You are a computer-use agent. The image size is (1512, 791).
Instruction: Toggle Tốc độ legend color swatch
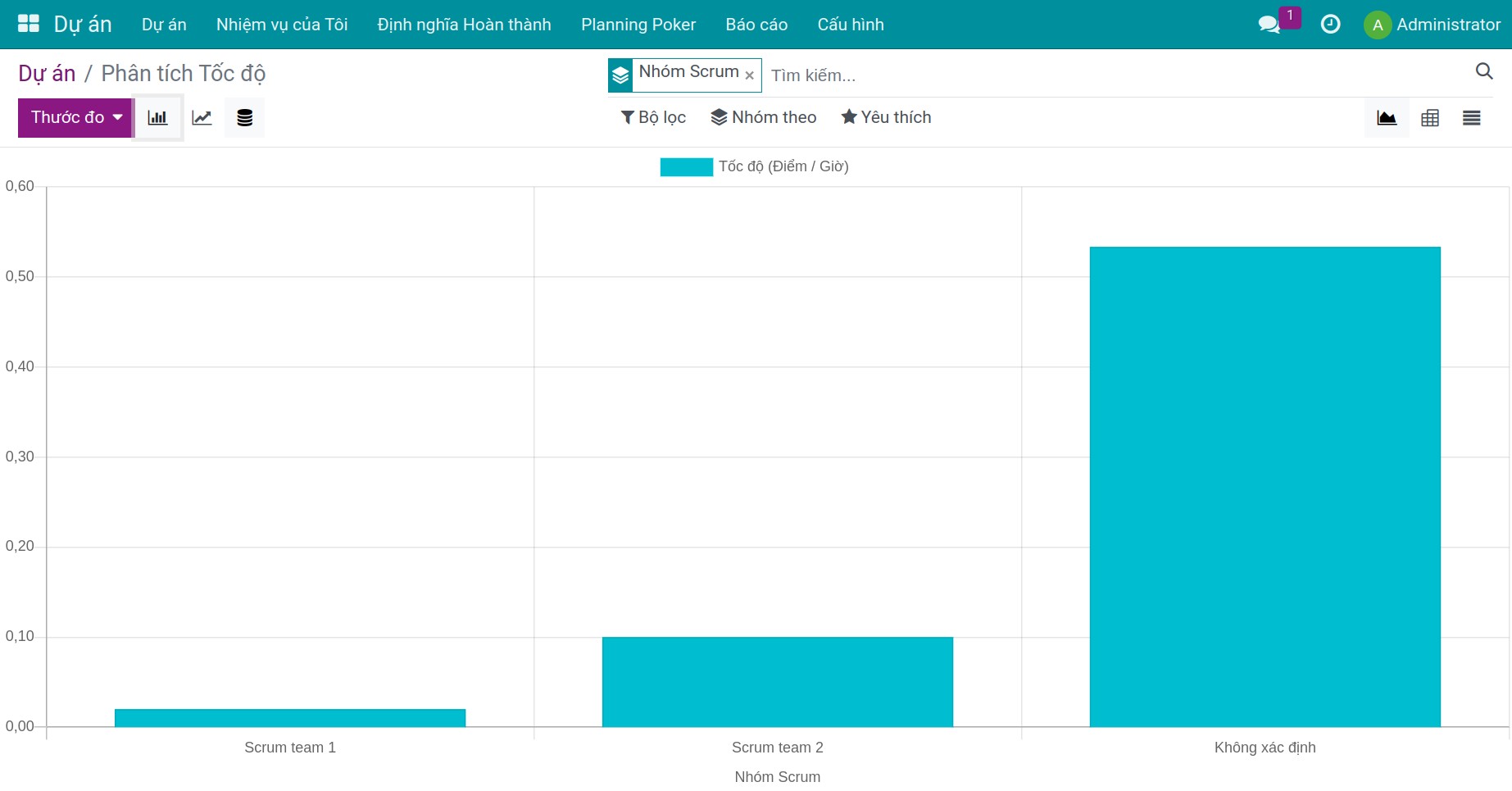(x=687, y=167)
